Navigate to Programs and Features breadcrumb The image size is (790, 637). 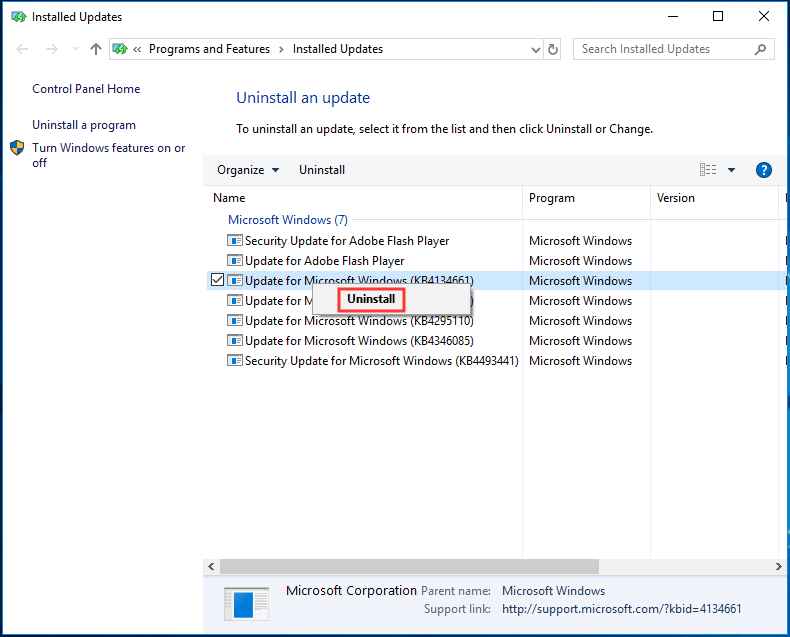(x=210, y=49)
